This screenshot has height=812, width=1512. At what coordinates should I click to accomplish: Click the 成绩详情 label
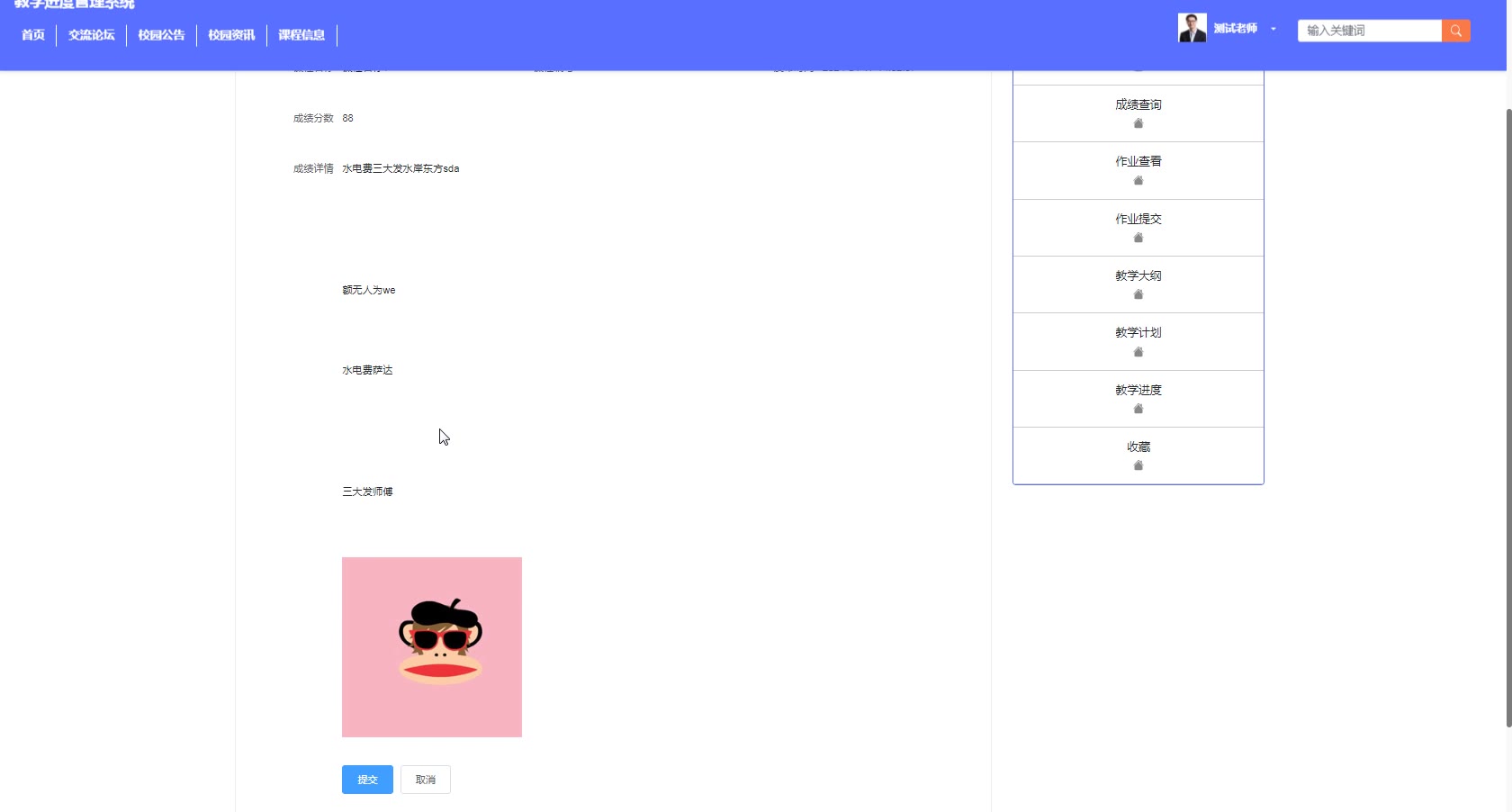[313, 168]
